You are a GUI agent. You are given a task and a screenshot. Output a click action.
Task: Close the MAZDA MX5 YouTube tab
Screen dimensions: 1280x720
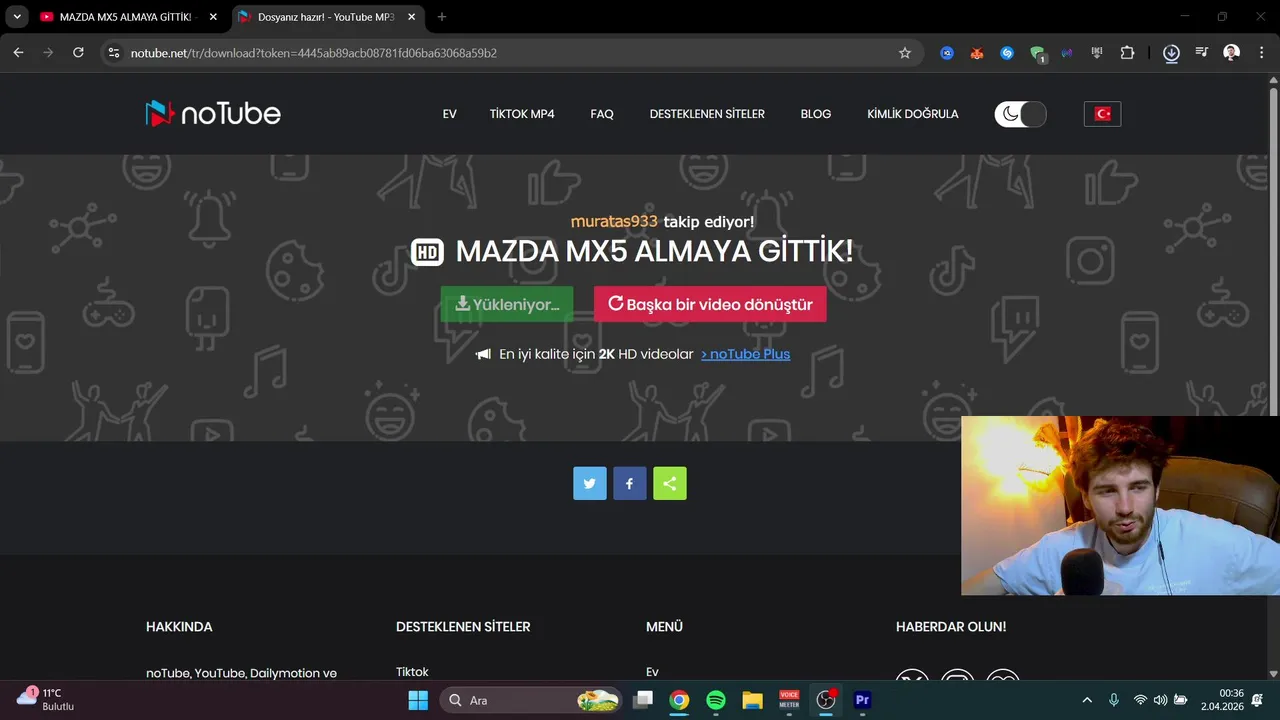[x=212, y=17]
